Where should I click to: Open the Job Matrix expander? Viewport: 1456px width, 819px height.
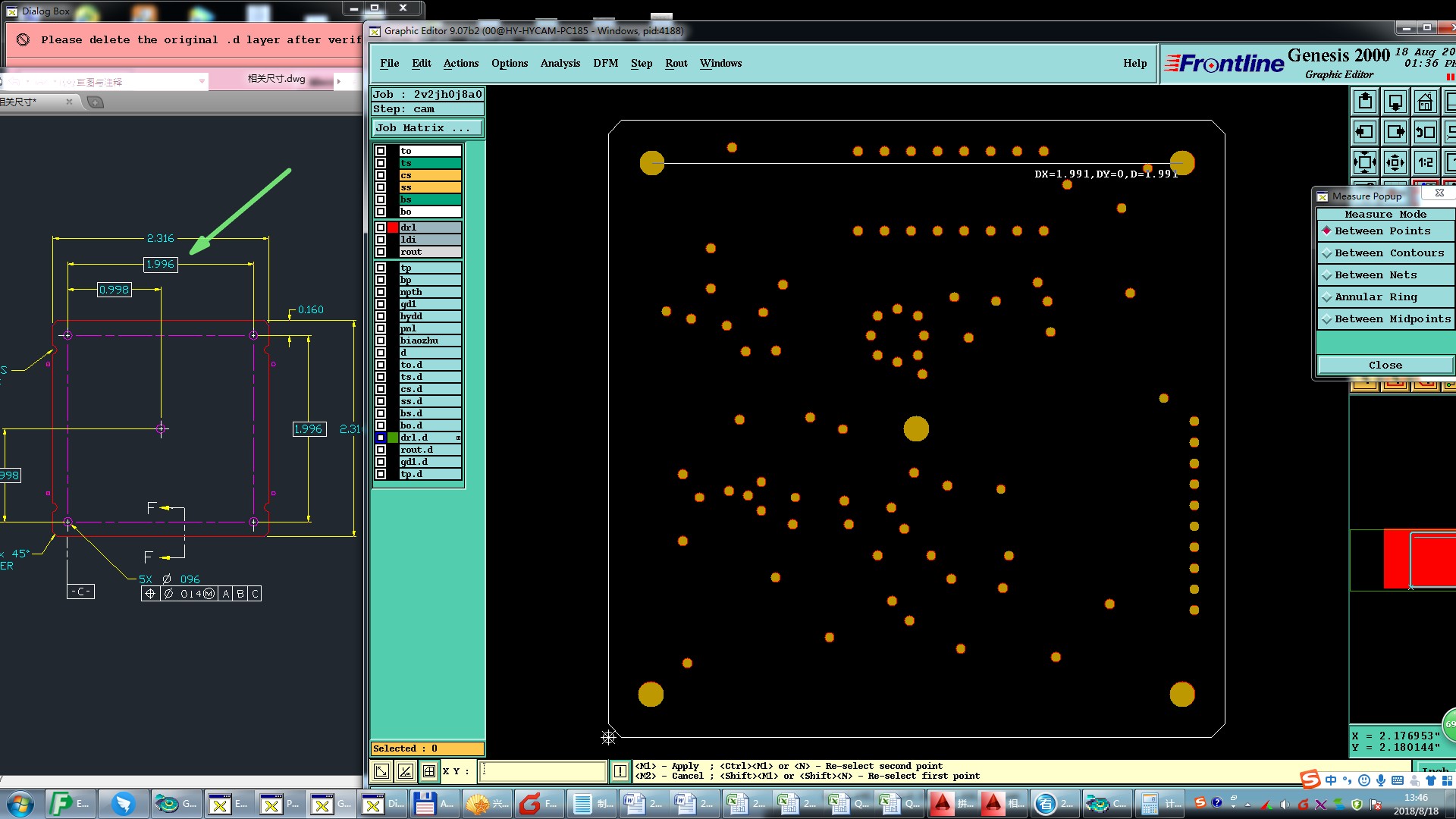pyautogui.click(x=426, y=127)
